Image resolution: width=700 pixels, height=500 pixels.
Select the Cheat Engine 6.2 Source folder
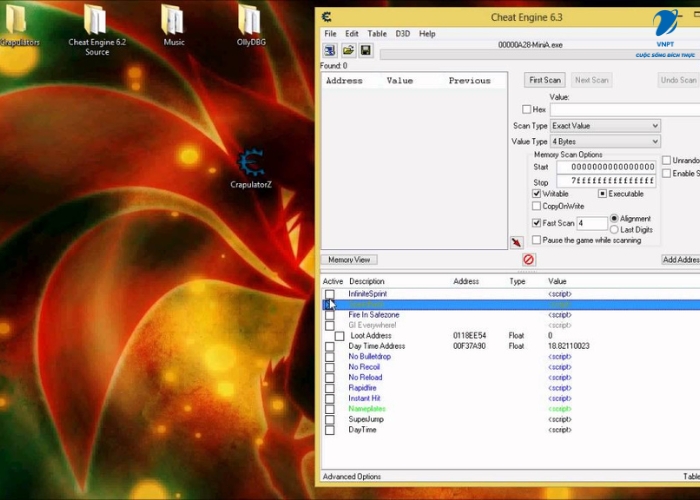click(x=97, y=30)
